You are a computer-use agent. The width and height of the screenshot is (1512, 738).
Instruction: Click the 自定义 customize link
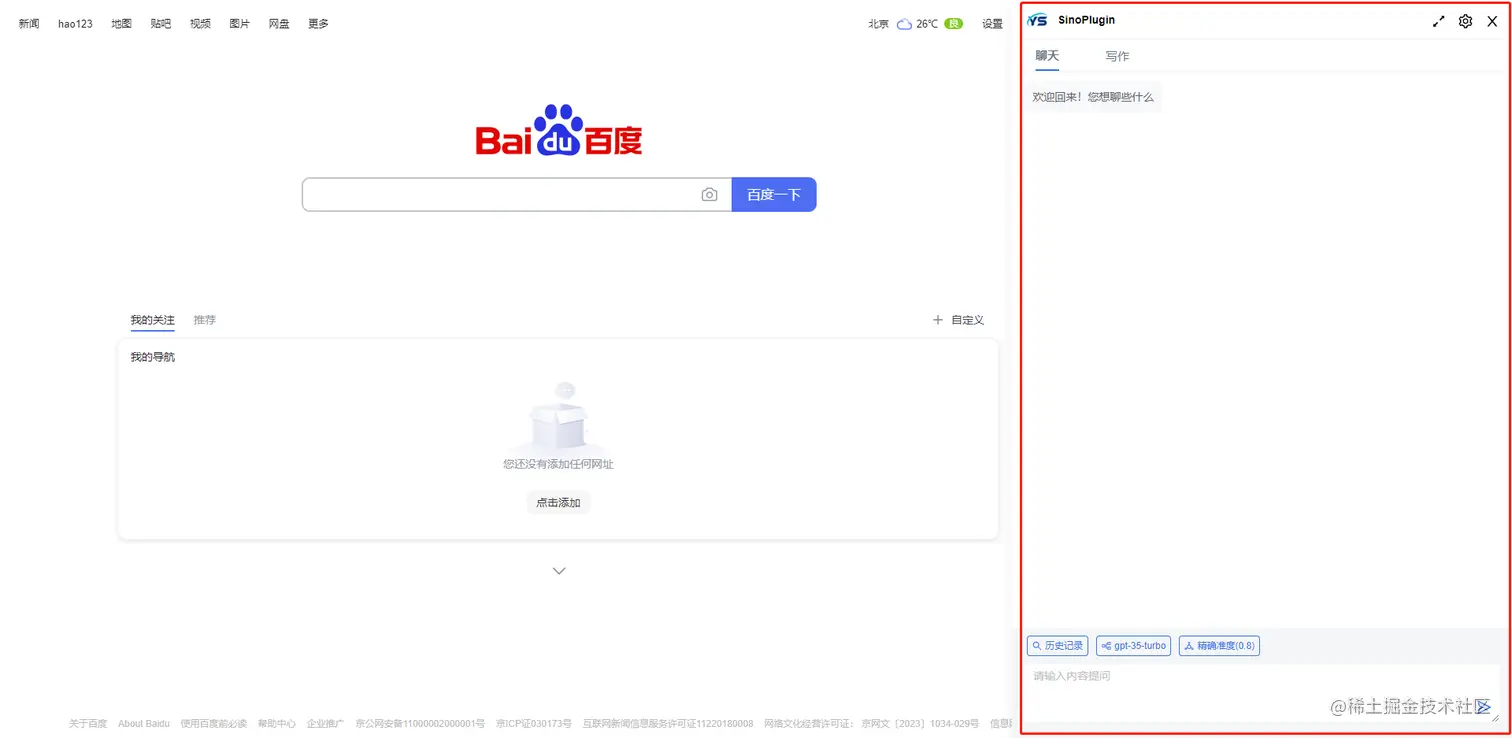point(968,320)
